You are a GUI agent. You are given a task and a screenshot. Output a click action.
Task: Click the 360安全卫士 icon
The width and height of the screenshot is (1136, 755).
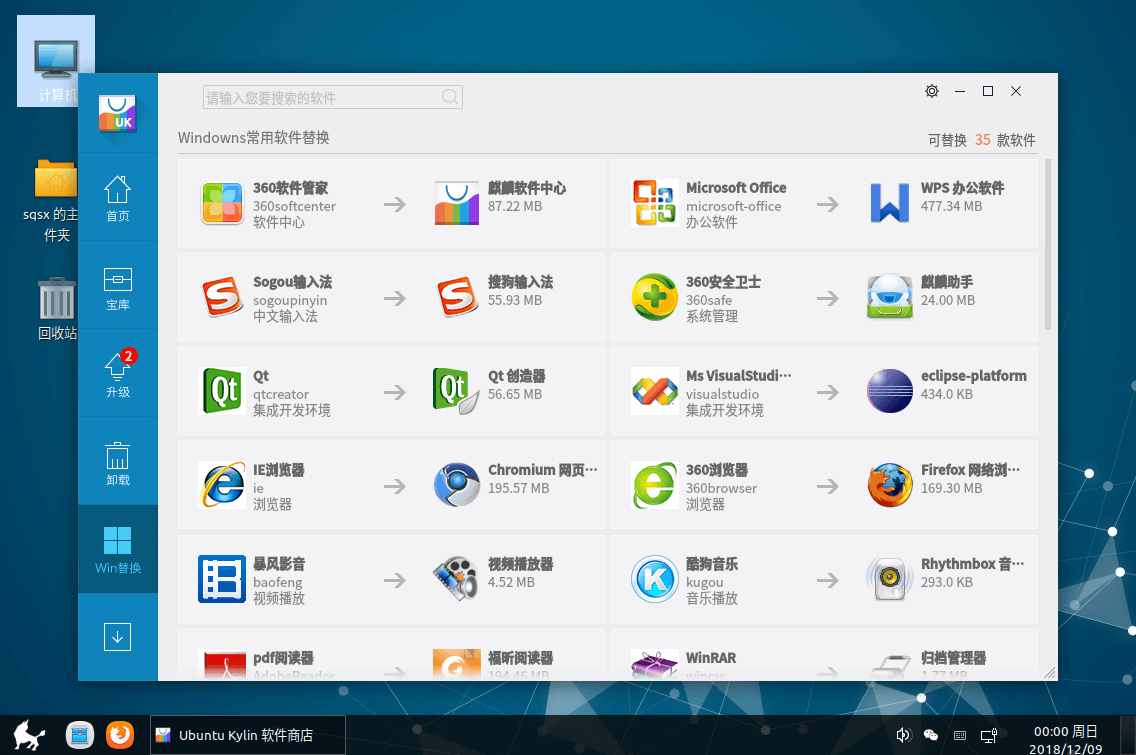pyautogui.click(x=654, y=297)
